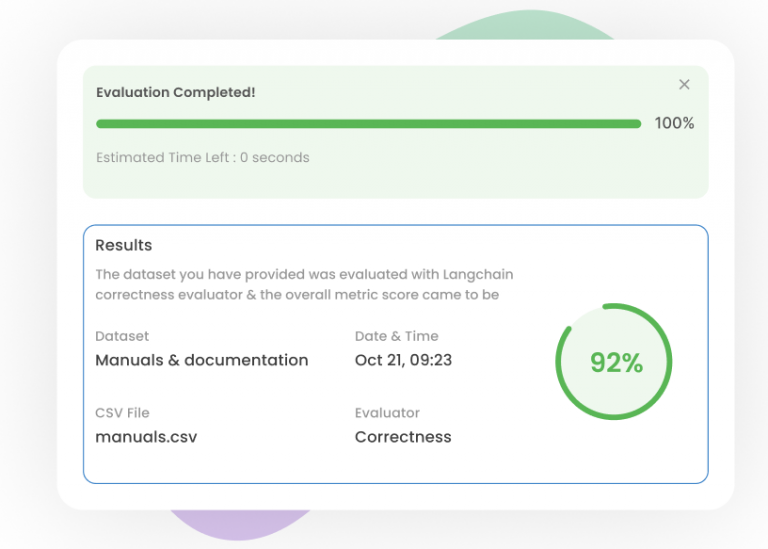
Task: Click the green evaluation progress bar
Action: click(x=368, y=124)
